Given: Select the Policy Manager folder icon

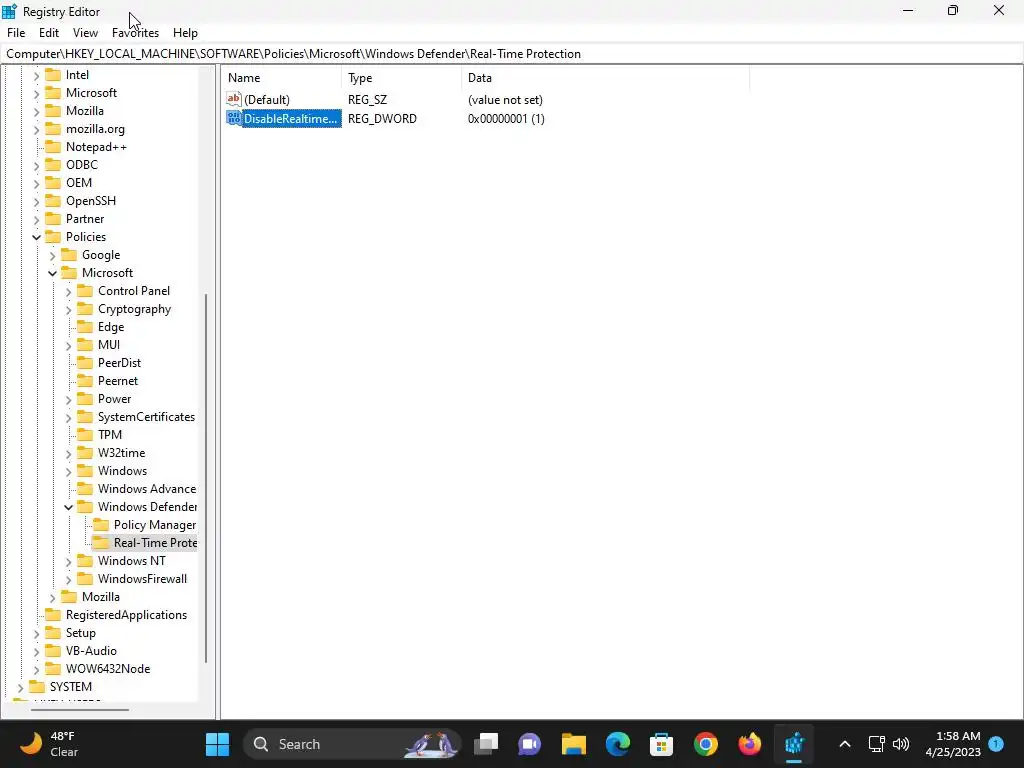Looking at the screenshot, I should click(101, 525).
